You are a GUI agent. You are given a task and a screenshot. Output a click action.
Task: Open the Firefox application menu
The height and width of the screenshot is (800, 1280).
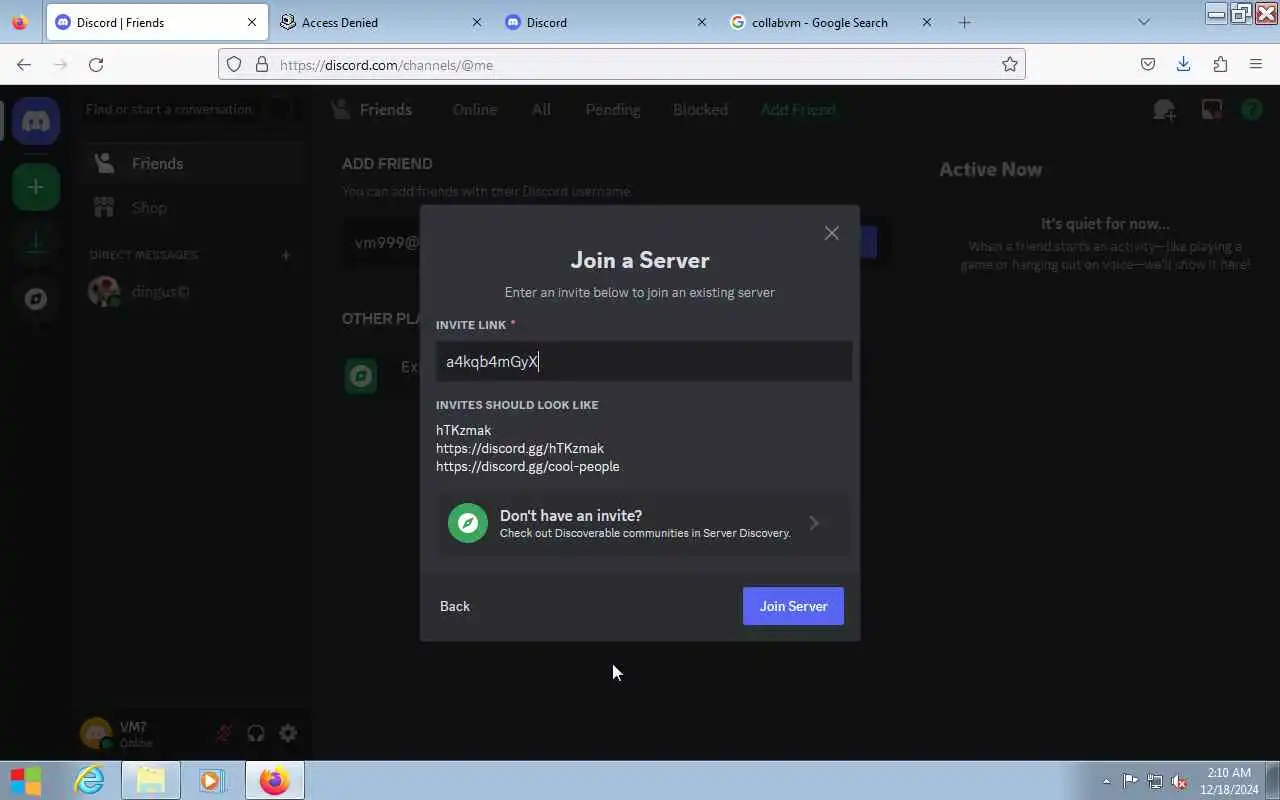[x=1256, y=64]
